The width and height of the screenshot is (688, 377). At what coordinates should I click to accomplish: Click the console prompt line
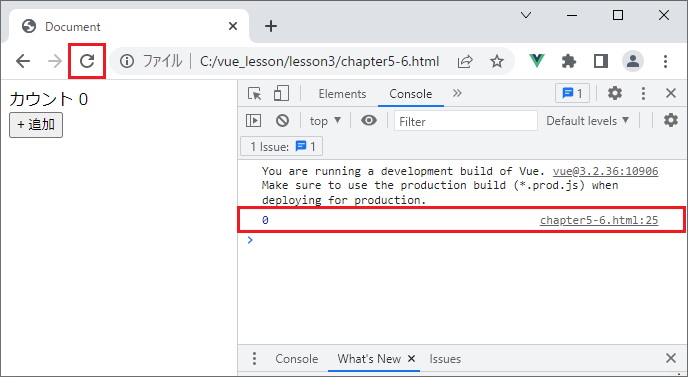coord(463,240)
